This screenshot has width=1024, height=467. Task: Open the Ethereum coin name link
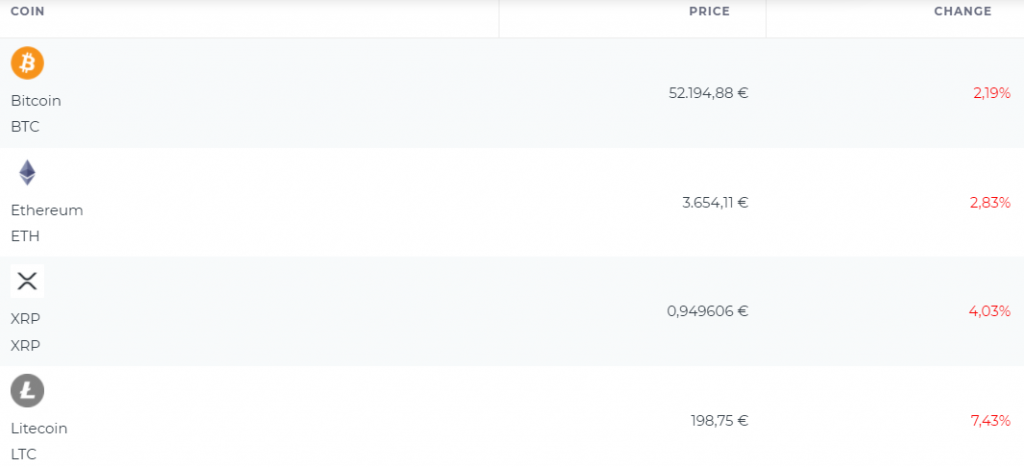[x=47, y=210]
